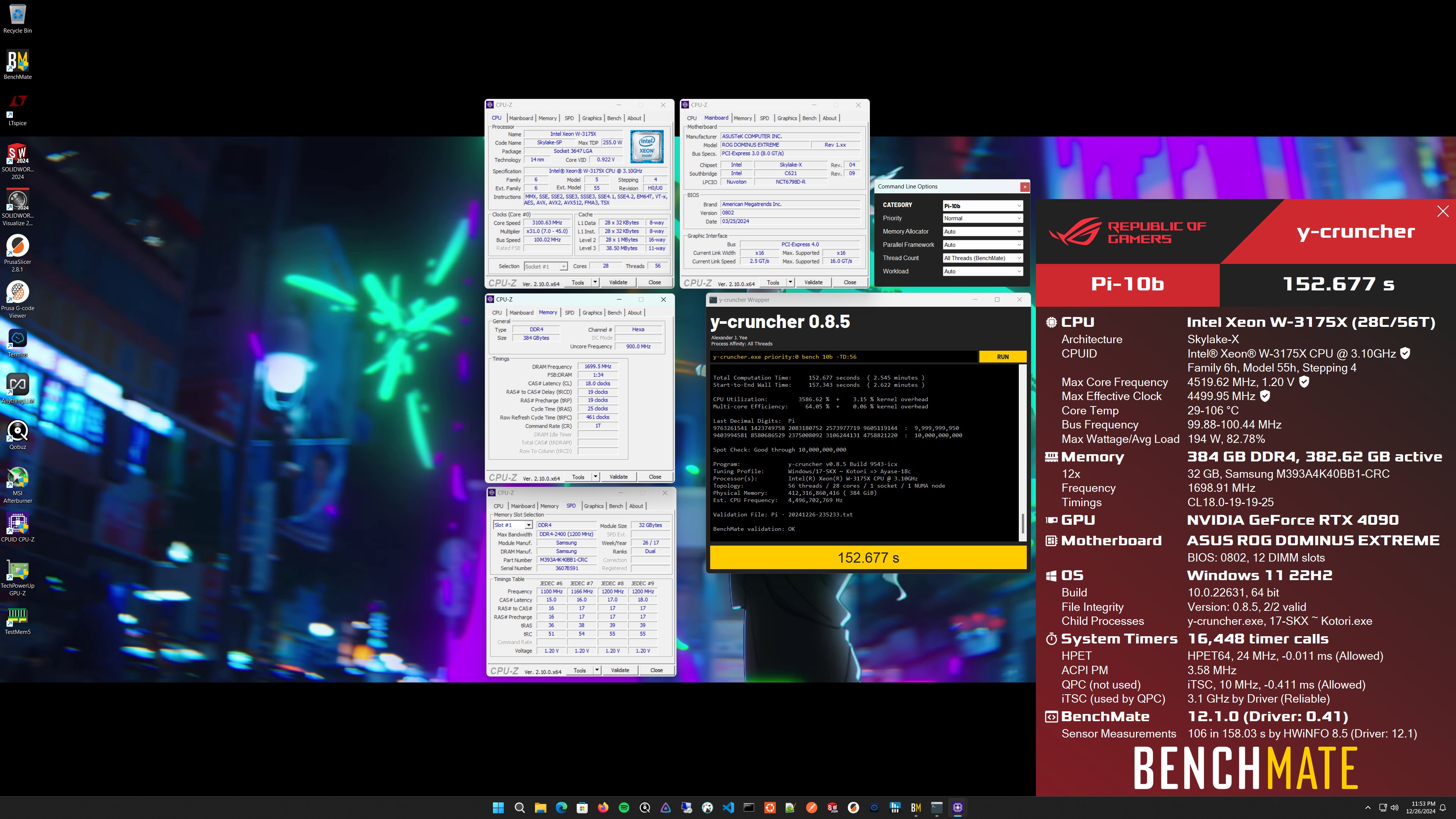This screenshot has width=1456, height=819.
Task: Click Validate in CPU-Z Memory window
Action: click(618, 477)
